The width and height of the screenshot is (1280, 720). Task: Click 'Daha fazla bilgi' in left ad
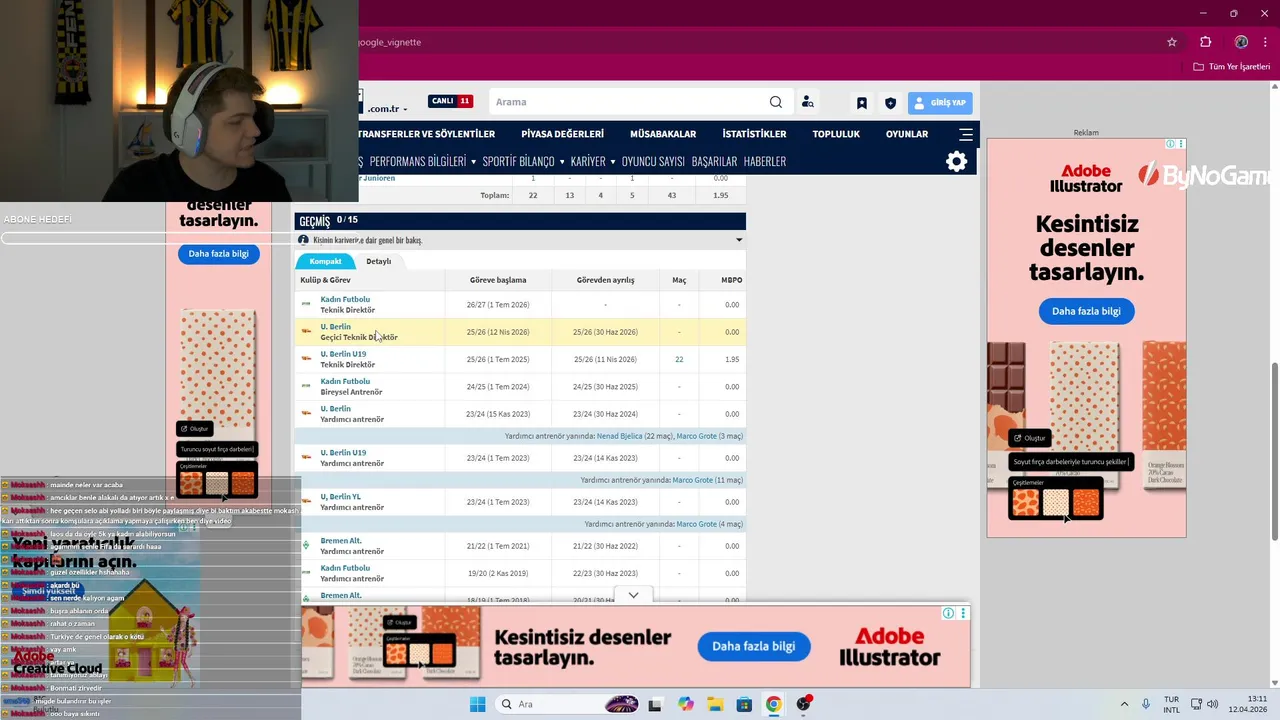coord(218,254)
